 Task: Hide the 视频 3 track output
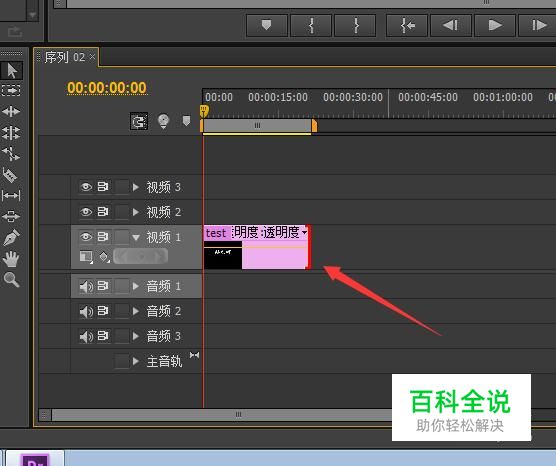click(x=85, y=187)
